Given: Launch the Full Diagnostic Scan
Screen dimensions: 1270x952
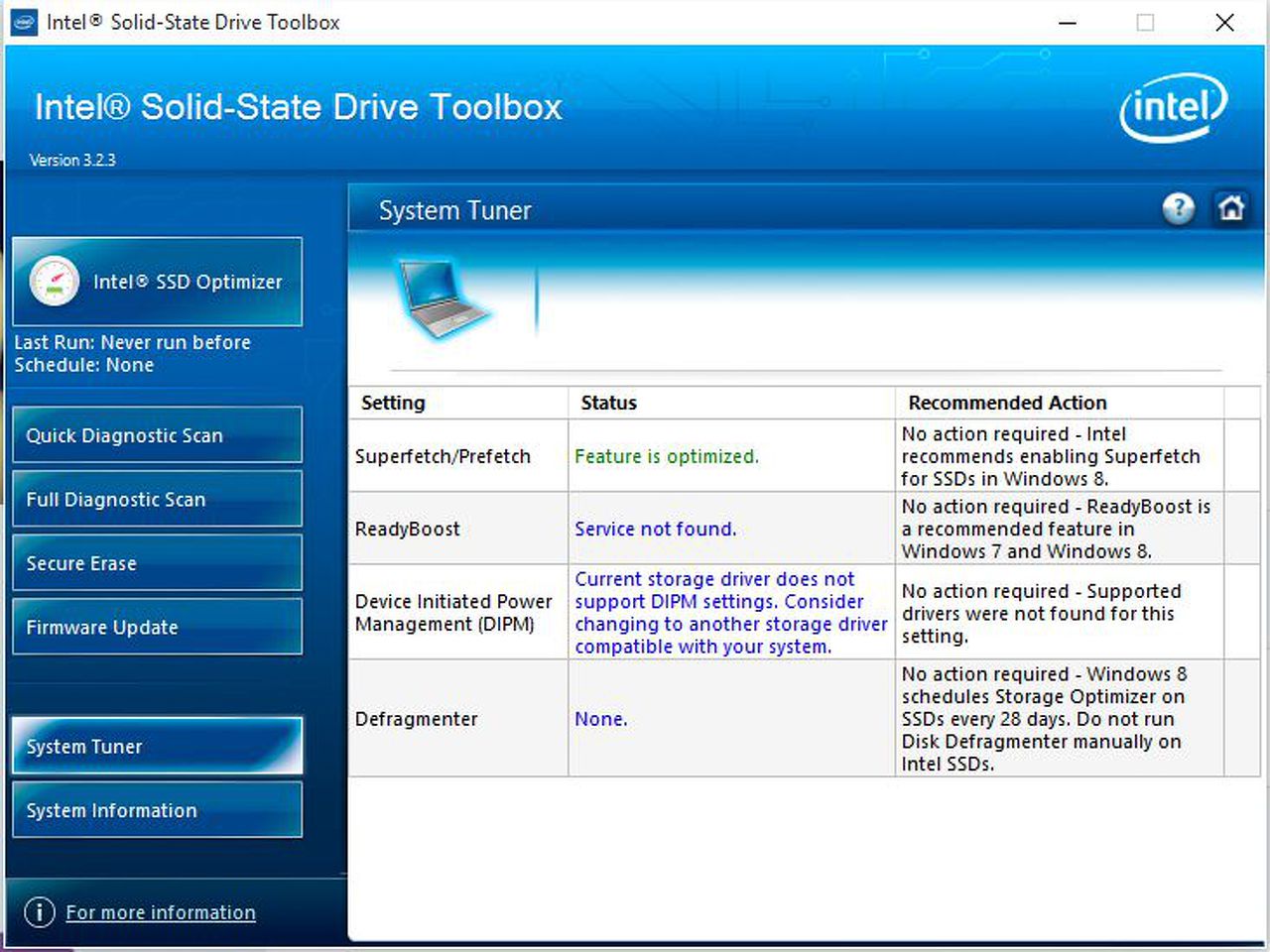Looking at the screenshot, I should pyautogui.click(x=157, y=499).
